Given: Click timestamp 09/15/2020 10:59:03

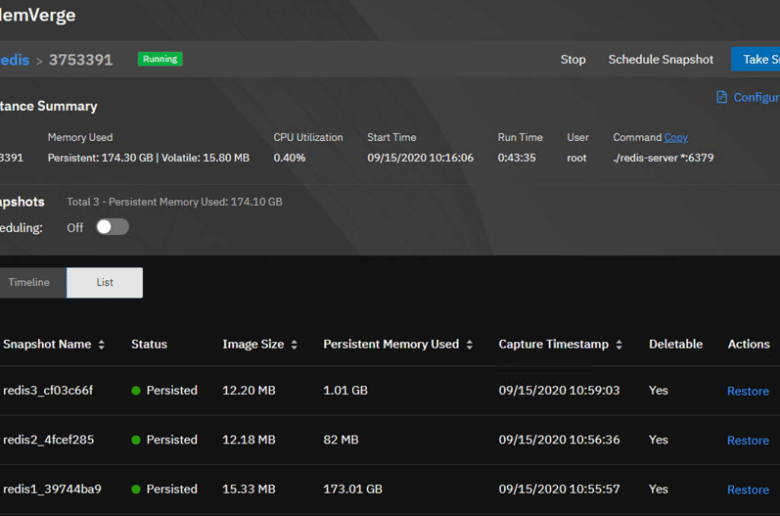Looking at the screenshot, I should click(559, 391).
